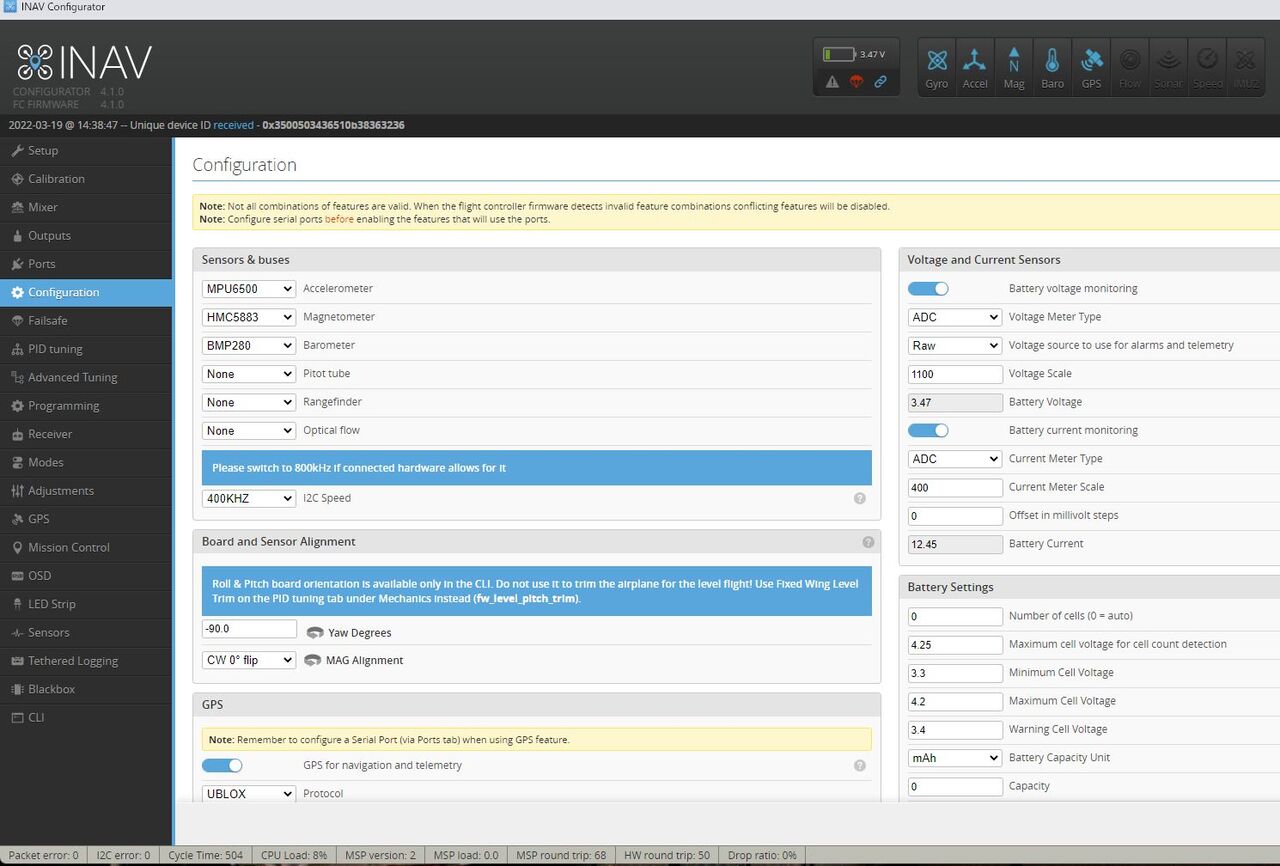
Task: Open the MAG Alignment dropdown
Action: [x=249, y=660]
